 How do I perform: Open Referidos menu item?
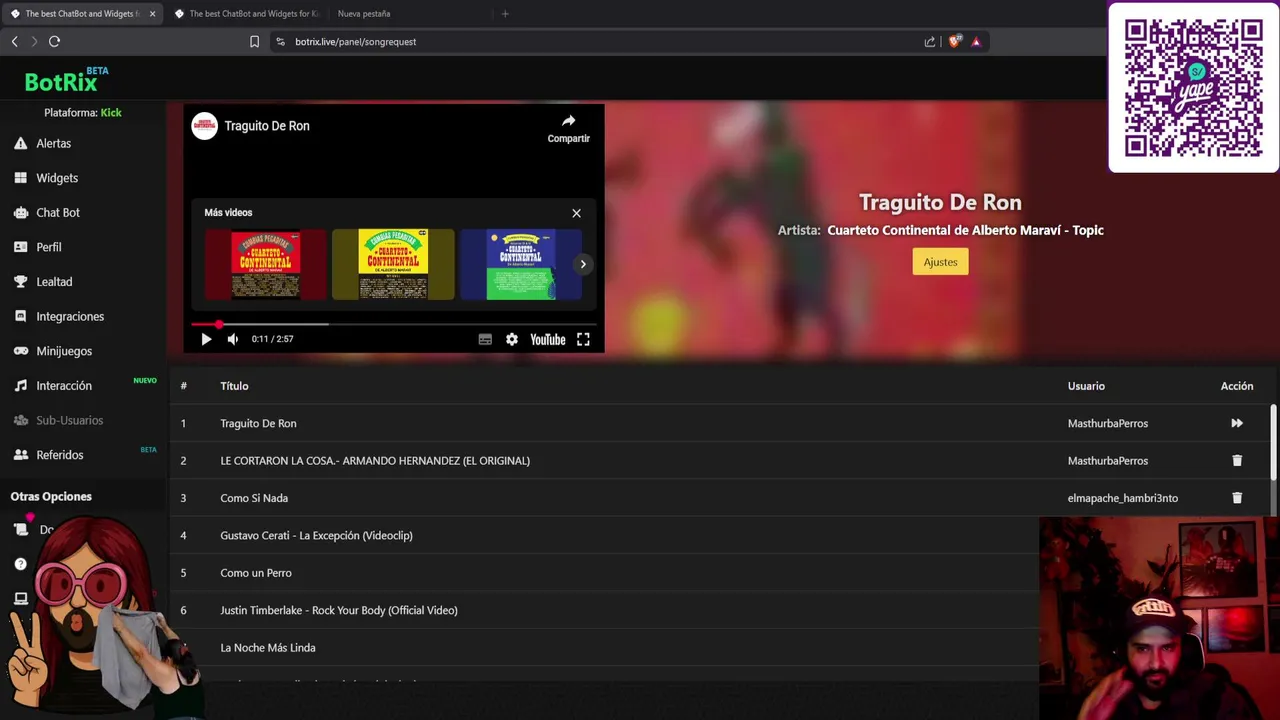coord(60,455)
